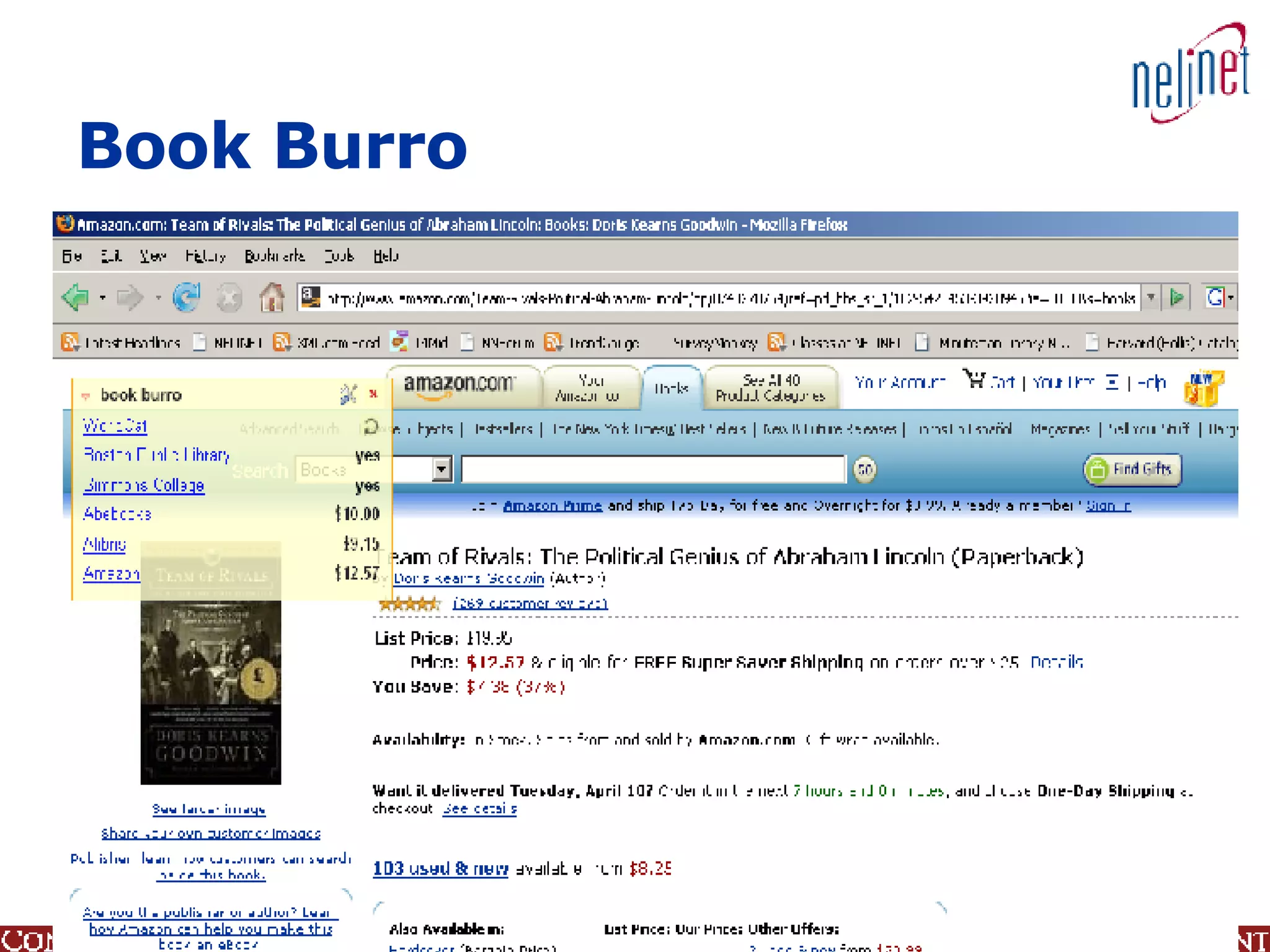Click the Team of Rivals cover image
The width and height of the screenshot is (1270, 952).
pyautogui.click(x=211, y=663)
